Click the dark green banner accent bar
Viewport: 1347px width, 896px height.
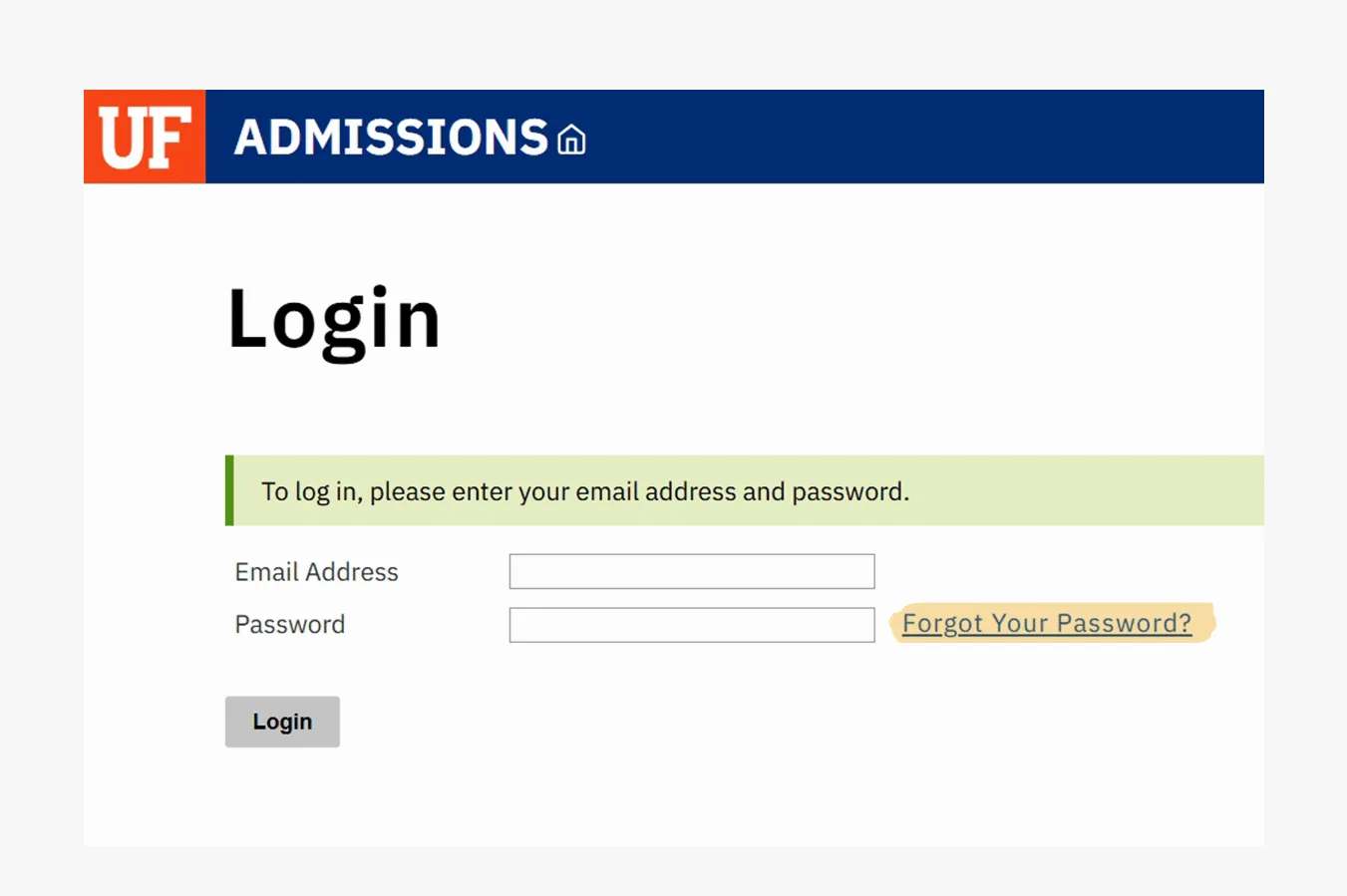pos(229,490)
